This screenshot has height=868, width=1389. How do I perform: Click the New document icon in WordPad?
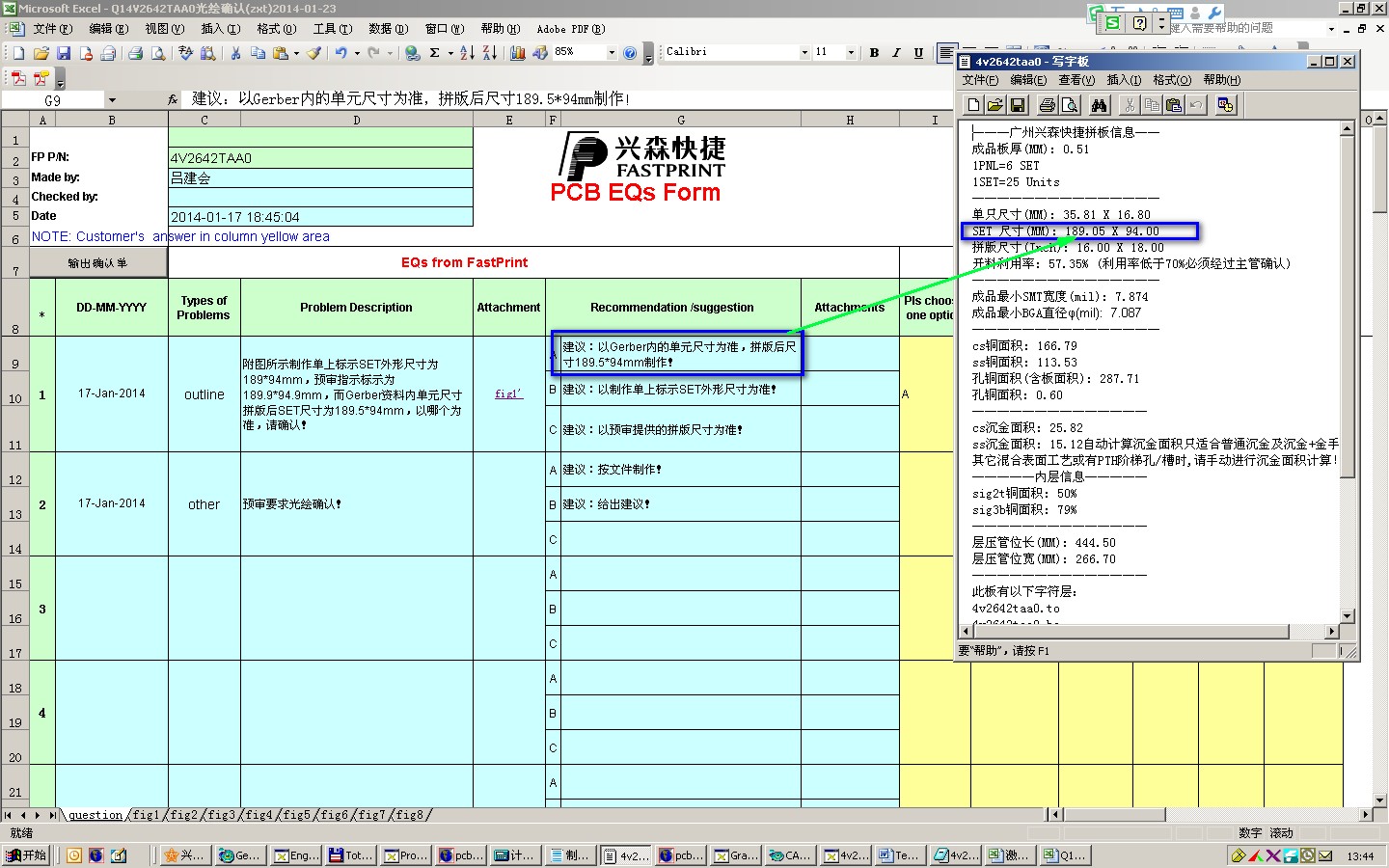point(973,105)
